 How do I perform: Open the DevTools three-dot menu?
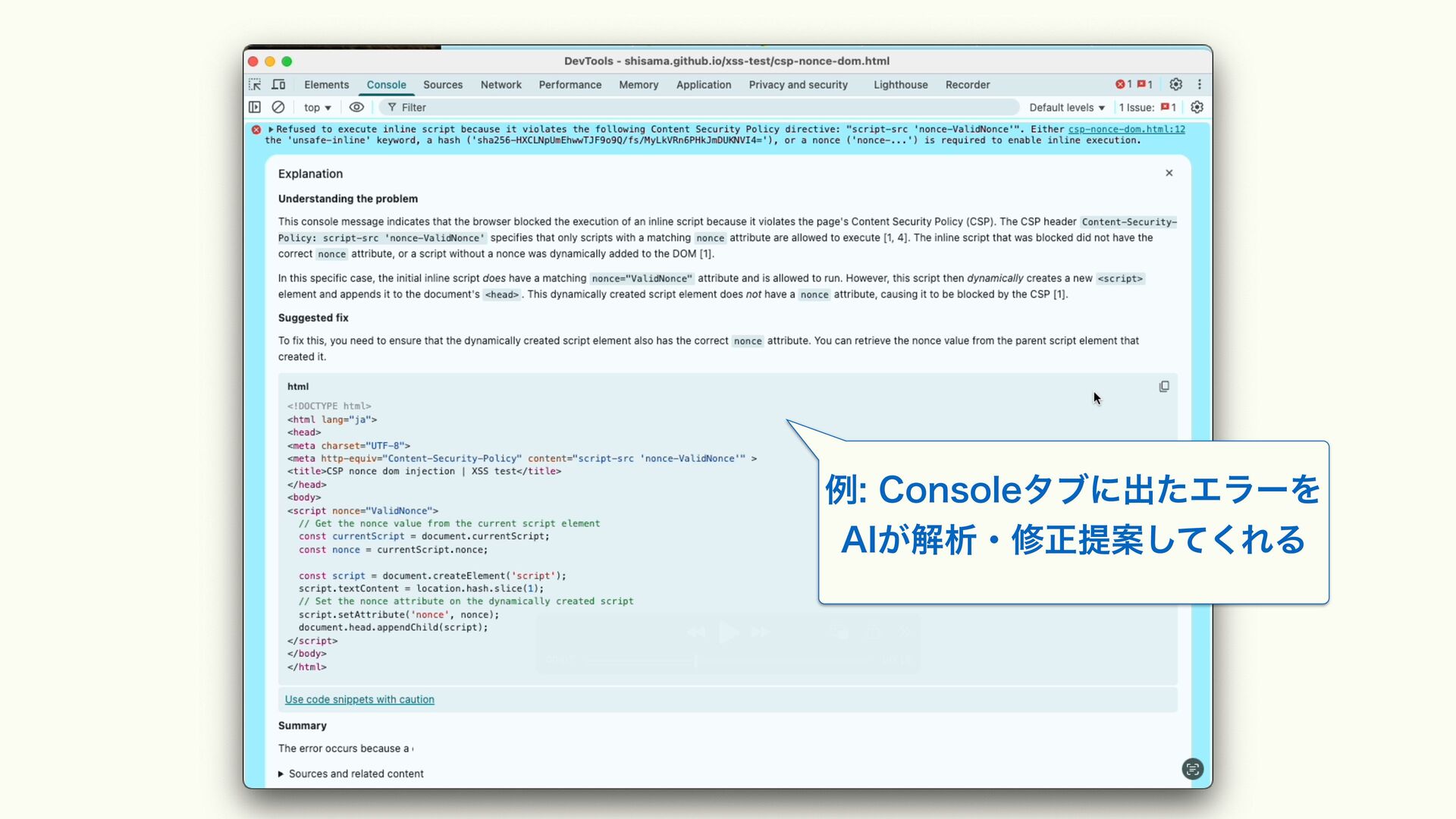tap(1199, 85)
